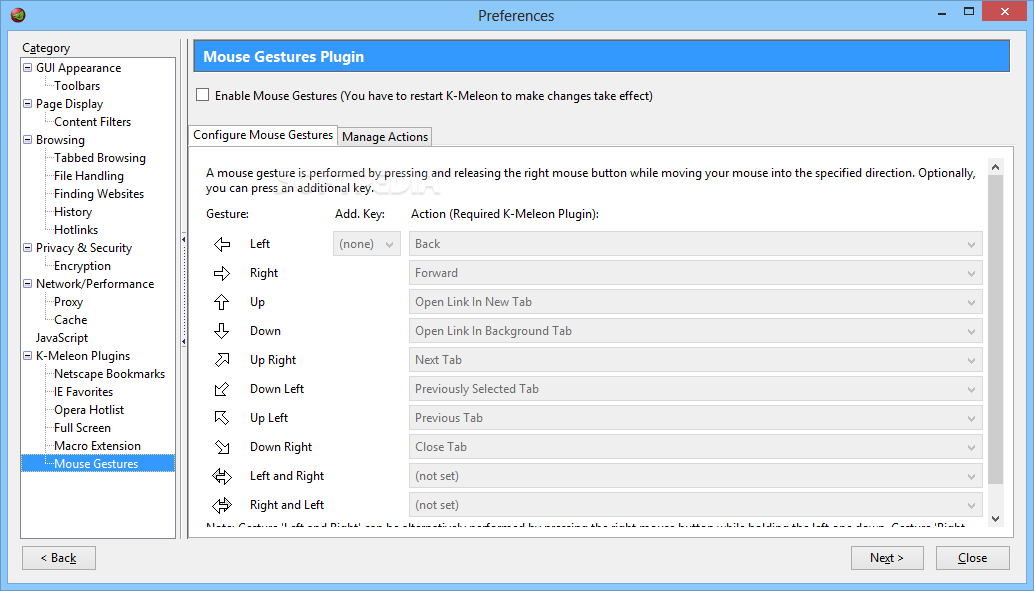This screenshot has width=1034, height=591.
Task: Click the Up gesture arrow icon
Action: click(222, 302)
